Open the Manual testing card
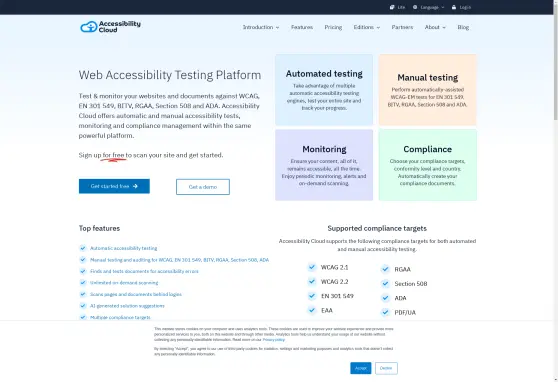Image resolution: width=558 pixels, height=382 pixels. (x=427, y=90)
